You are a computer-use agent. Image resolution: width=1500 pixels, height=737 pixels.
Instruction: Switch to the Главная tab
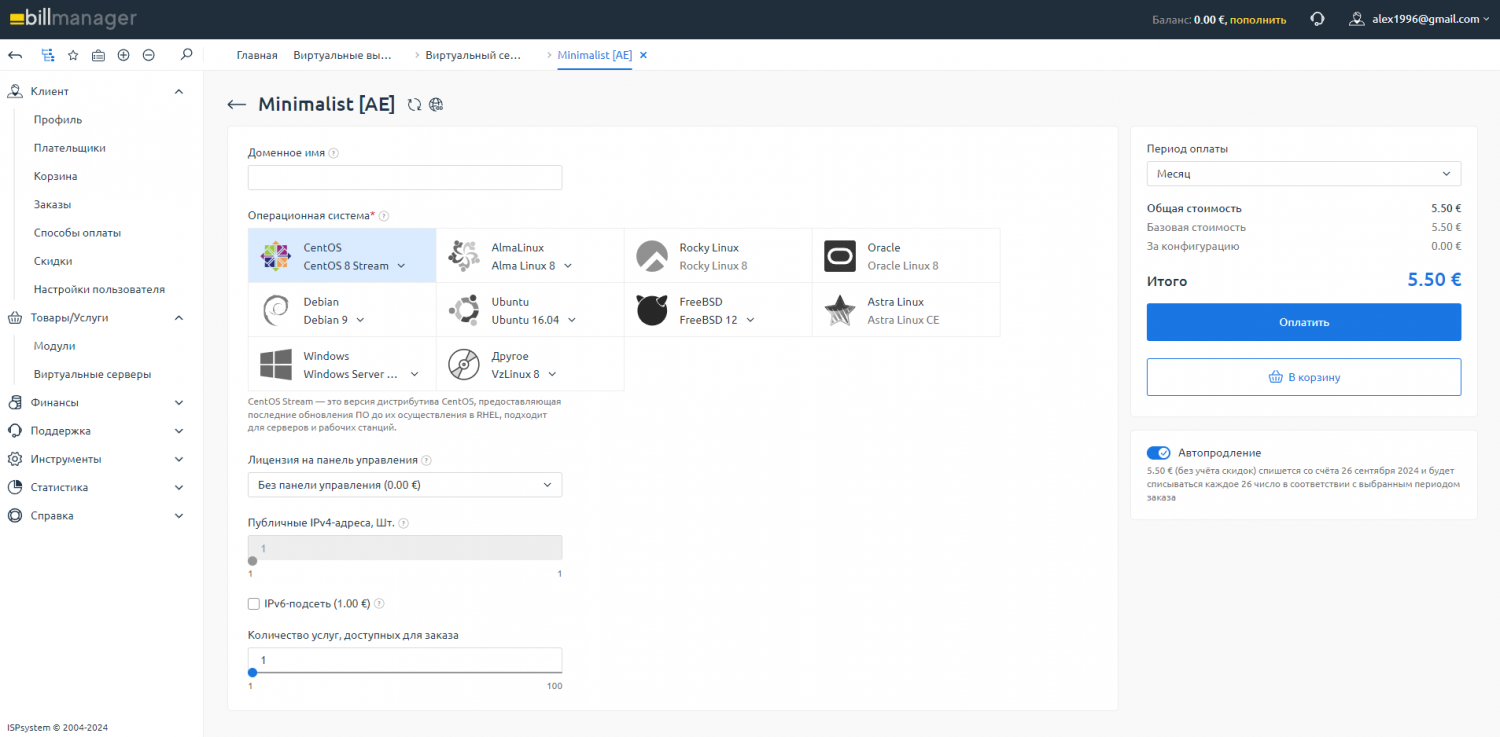tap(257, 55)
